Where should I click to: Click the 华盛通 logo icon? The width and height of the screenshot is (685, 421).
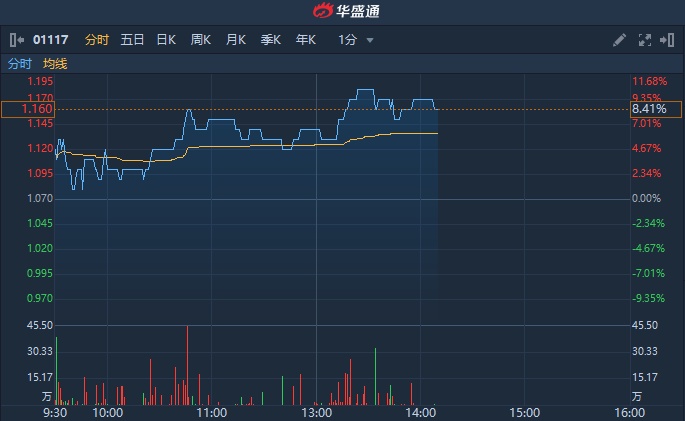tap(322, 12)
